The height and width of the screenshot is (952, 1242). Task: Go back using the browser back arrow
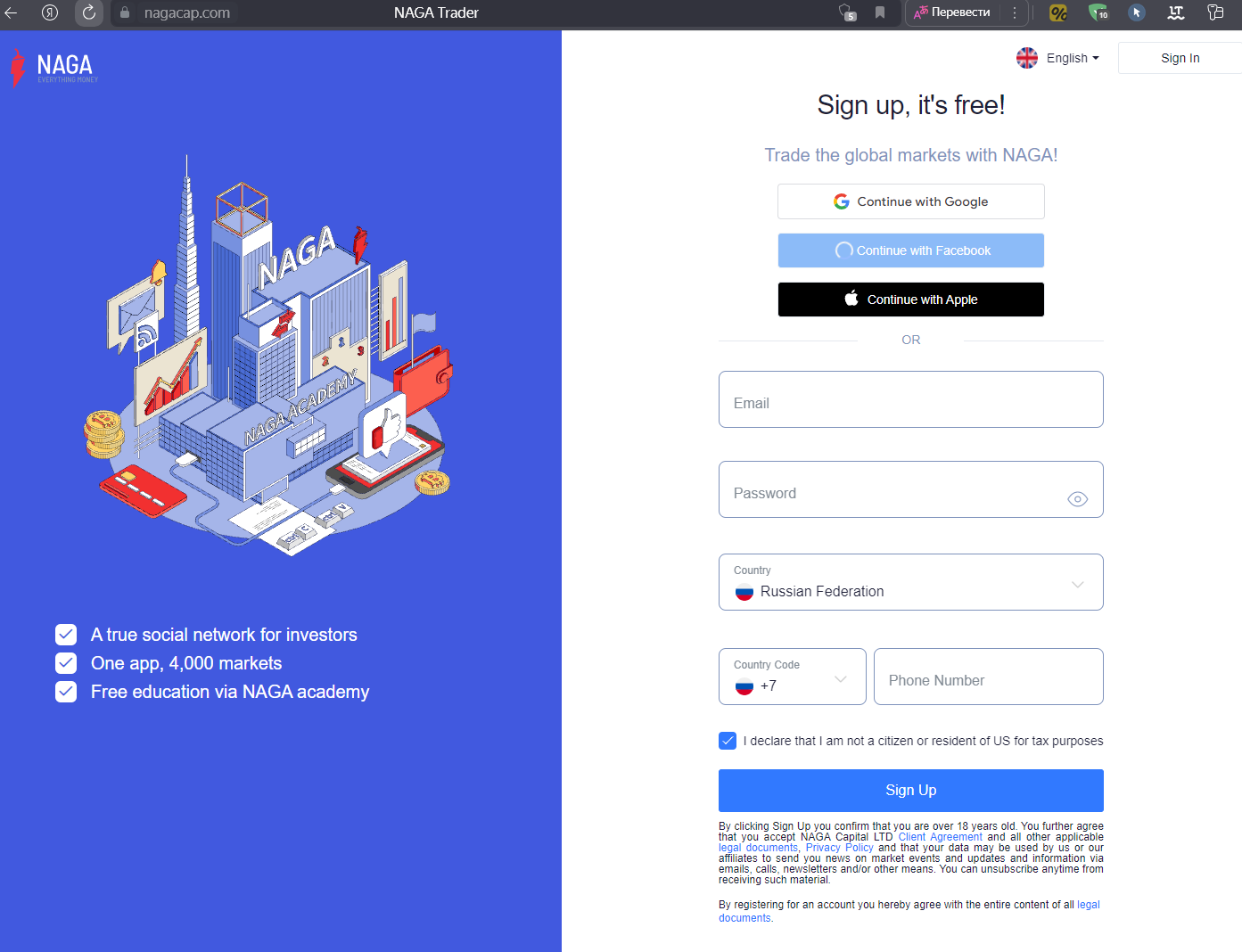(x=12, y=12)
